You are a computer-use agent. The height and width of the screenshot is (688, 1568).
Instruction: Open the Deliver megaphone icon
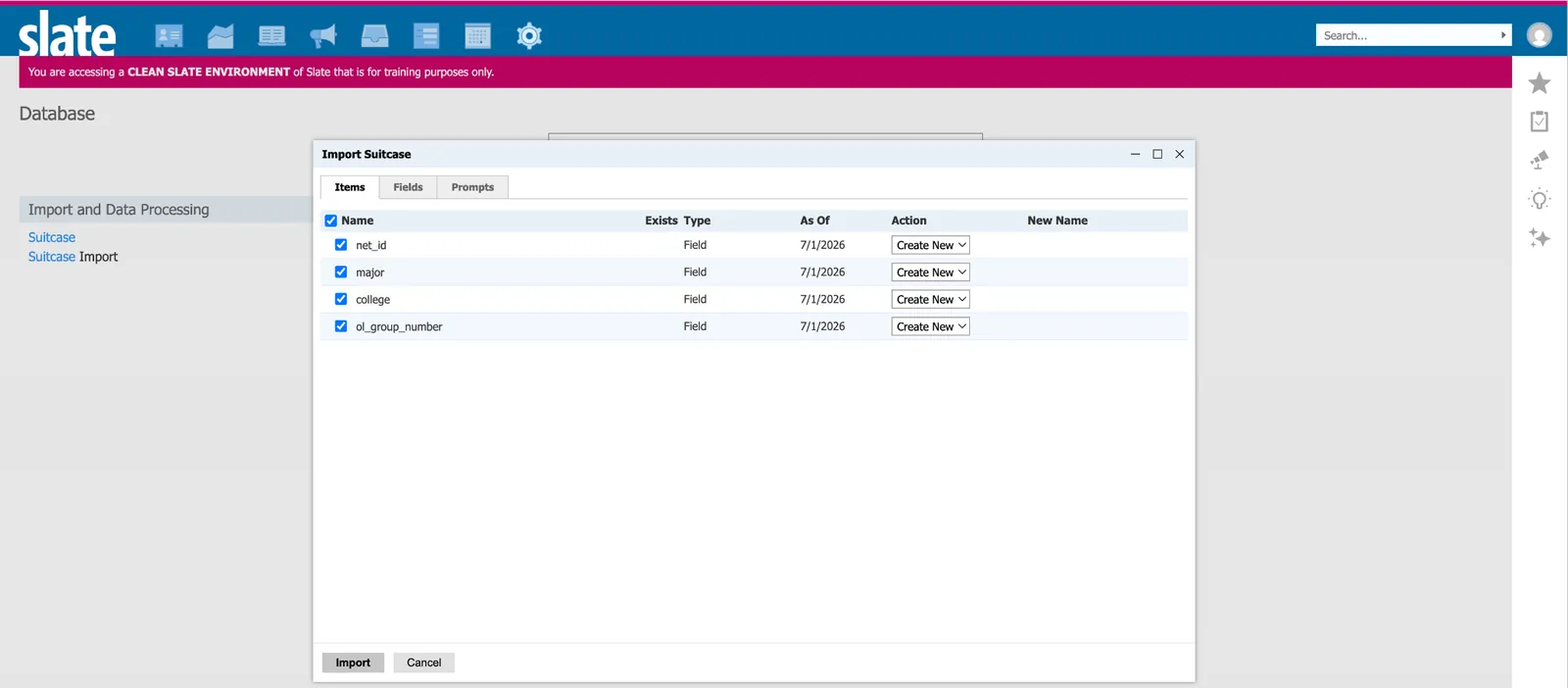(323, 36)
